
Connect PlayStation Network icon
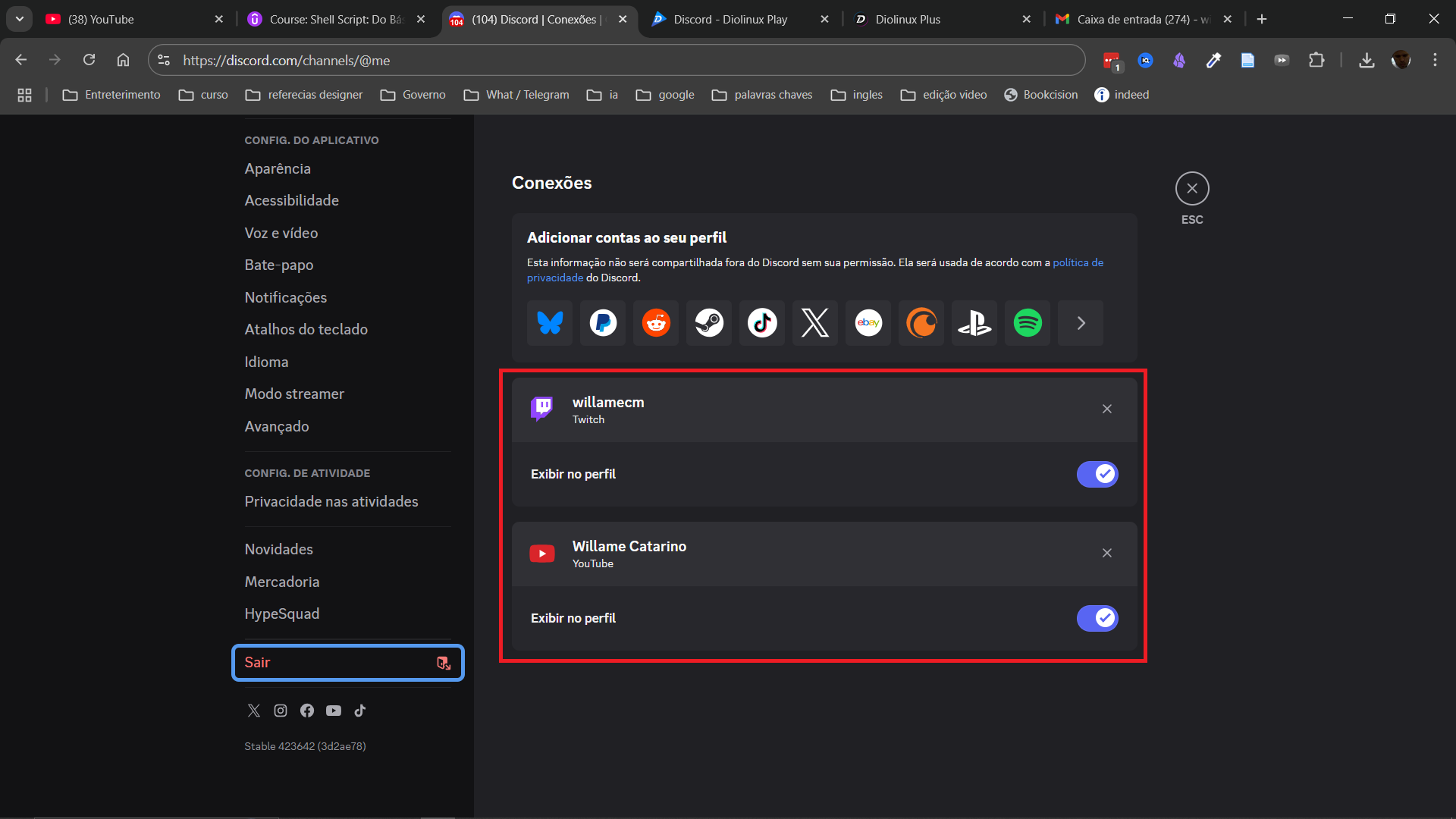point(974,323)
